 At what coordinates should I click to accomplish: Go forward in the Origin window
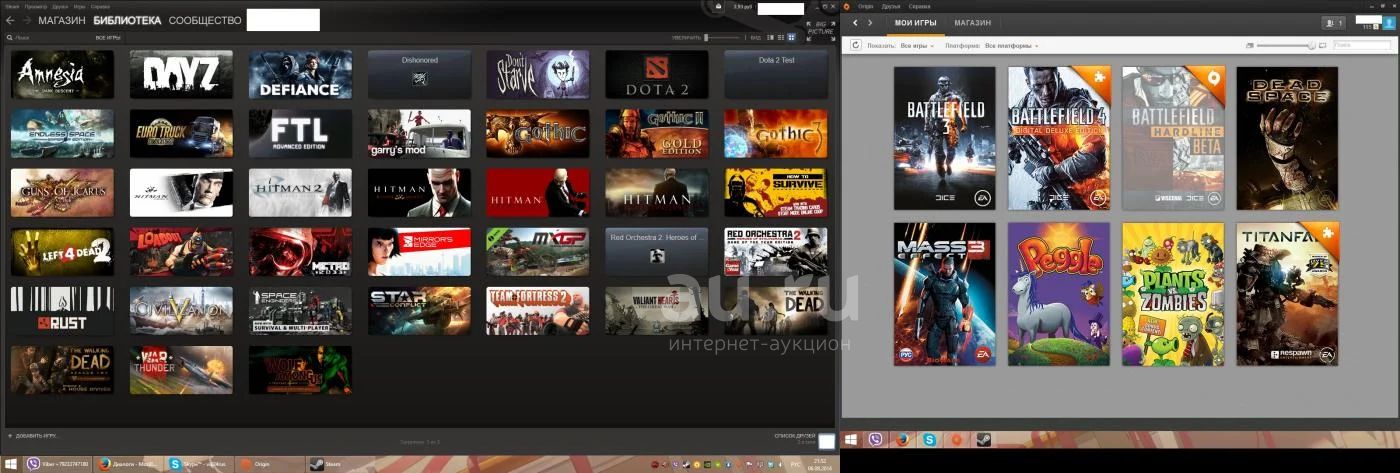coord(871,23)
